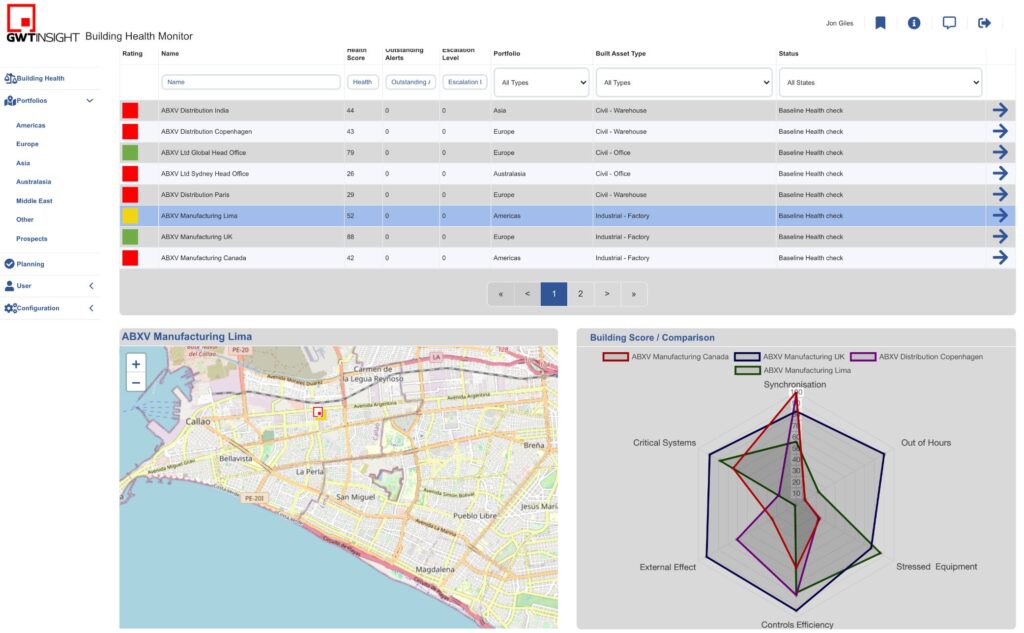Click the logout icon
The image size is (1024, 633).
click(984, 23)
